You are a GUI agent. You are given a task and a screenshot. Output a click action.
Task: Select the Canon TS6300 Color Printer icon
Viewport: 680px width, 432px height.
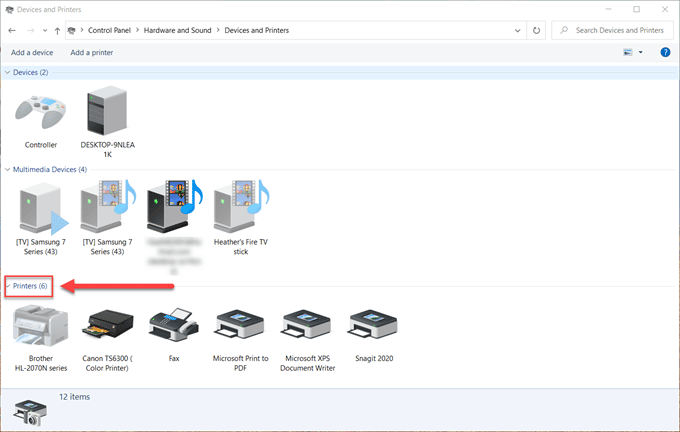click(107, 324)
